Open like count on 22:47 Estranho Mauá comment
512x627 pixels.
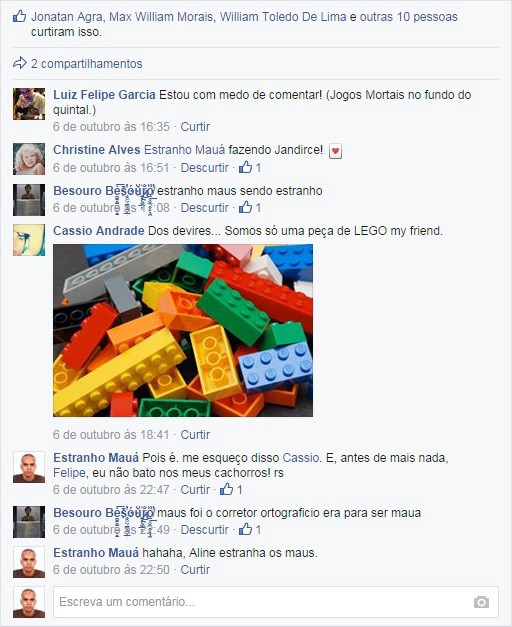231,489
